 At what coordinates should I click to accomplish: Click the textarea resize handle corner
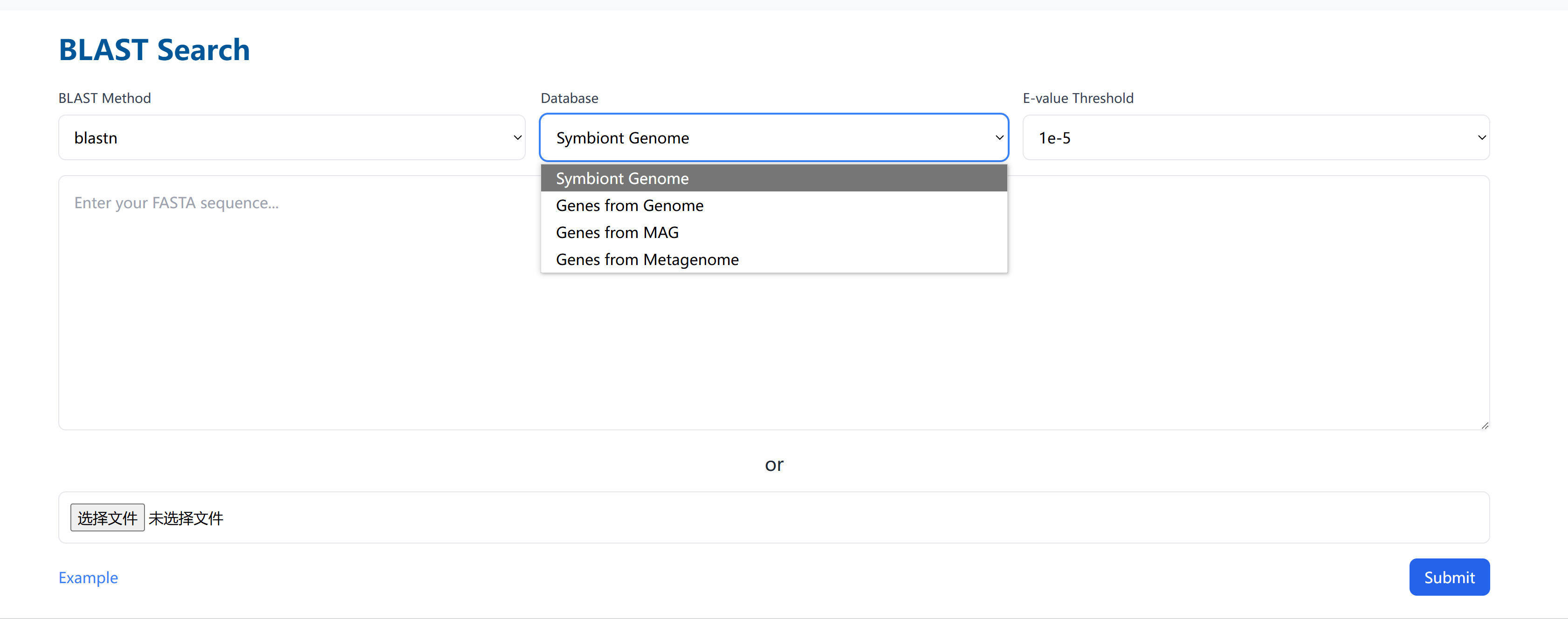pyautogui.click(x=1485, y=425)
